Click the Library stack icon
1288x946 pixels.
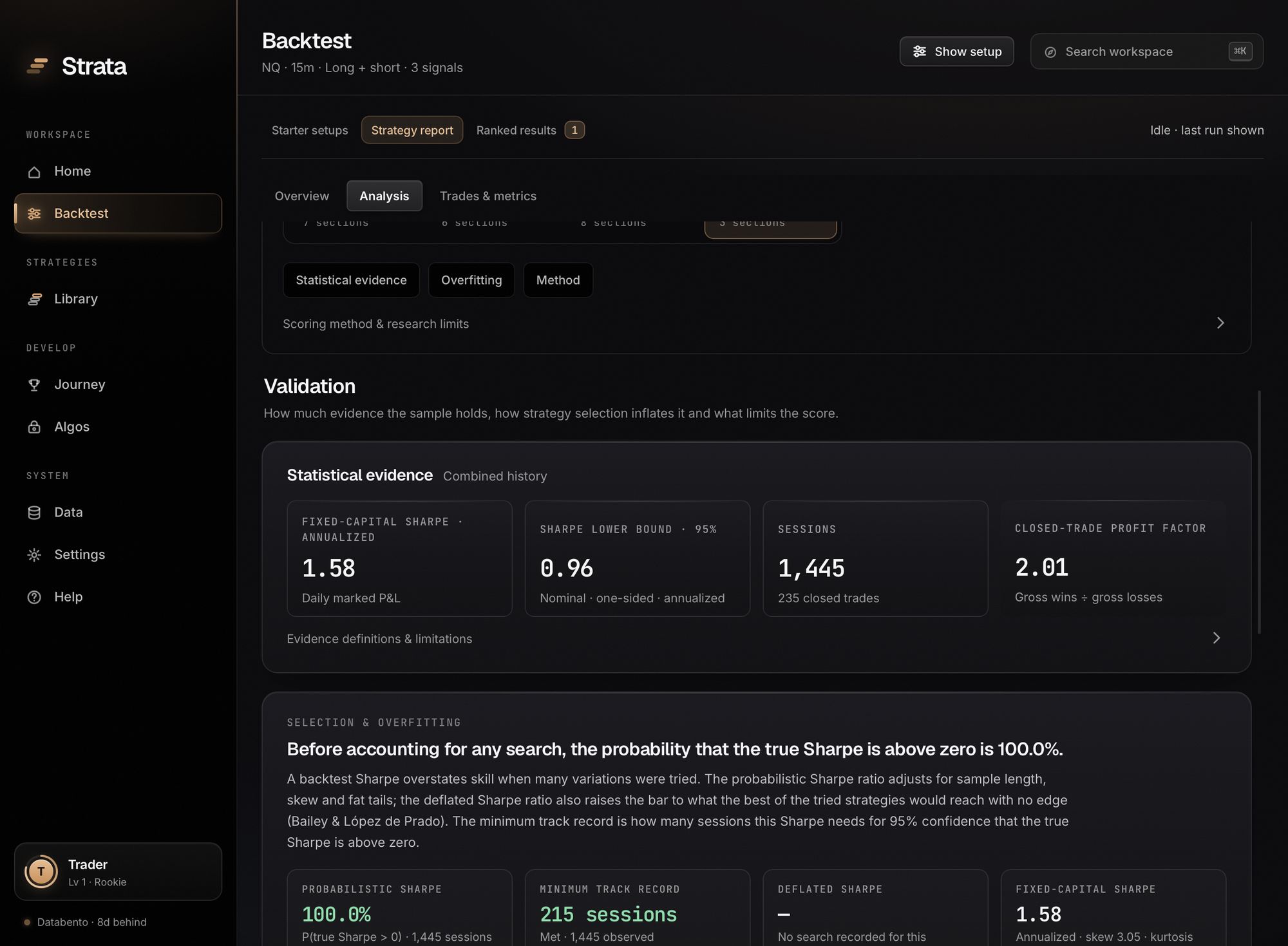[x=34, y=299]
